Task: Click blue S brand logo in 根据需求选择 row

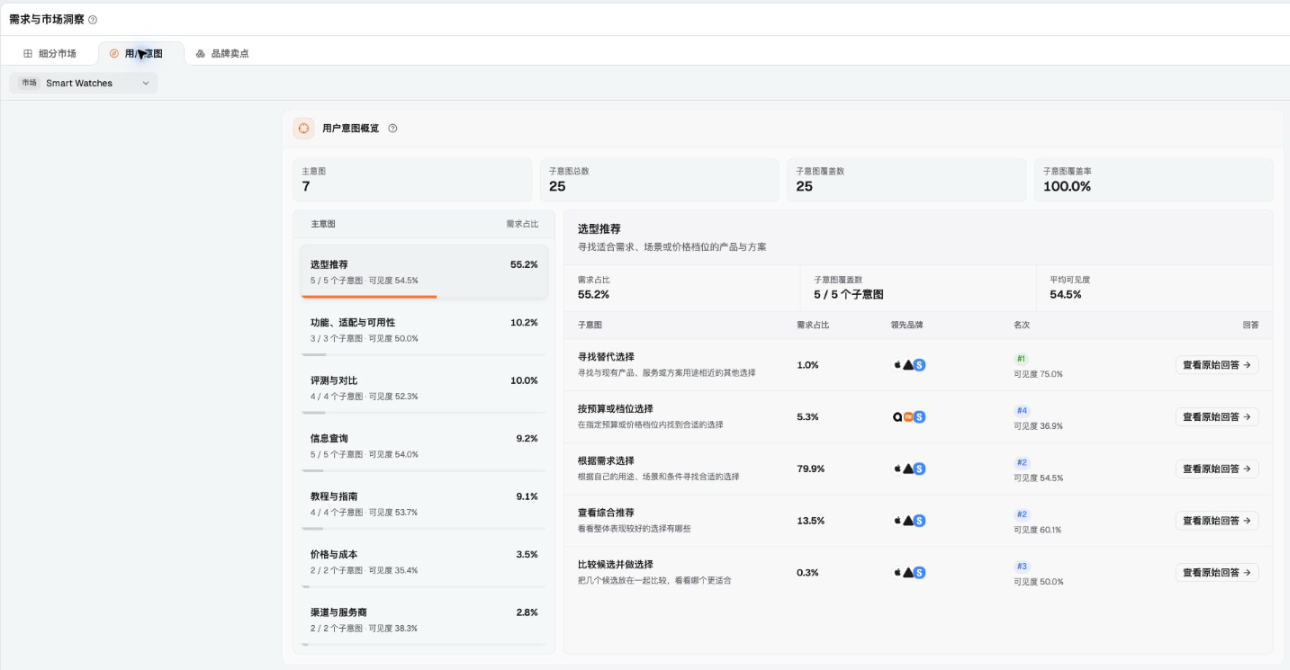Action: point(920,469)
